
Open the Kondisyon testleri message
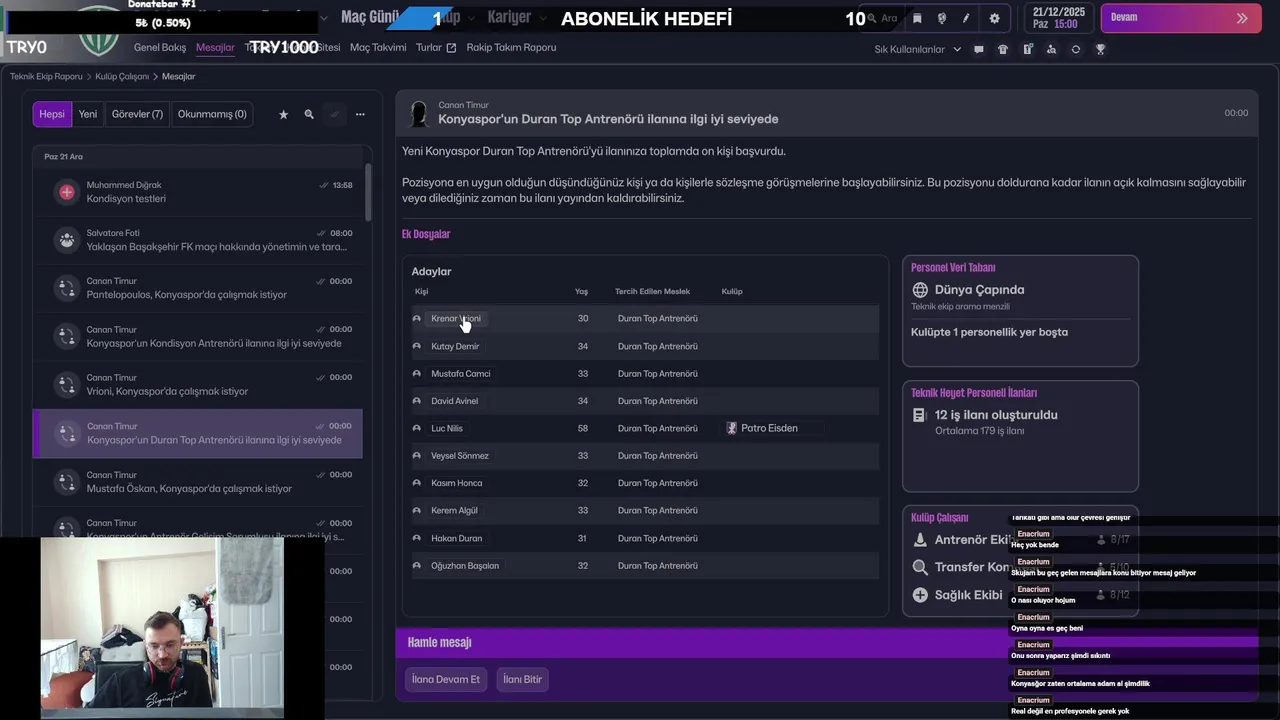[197, 192]
